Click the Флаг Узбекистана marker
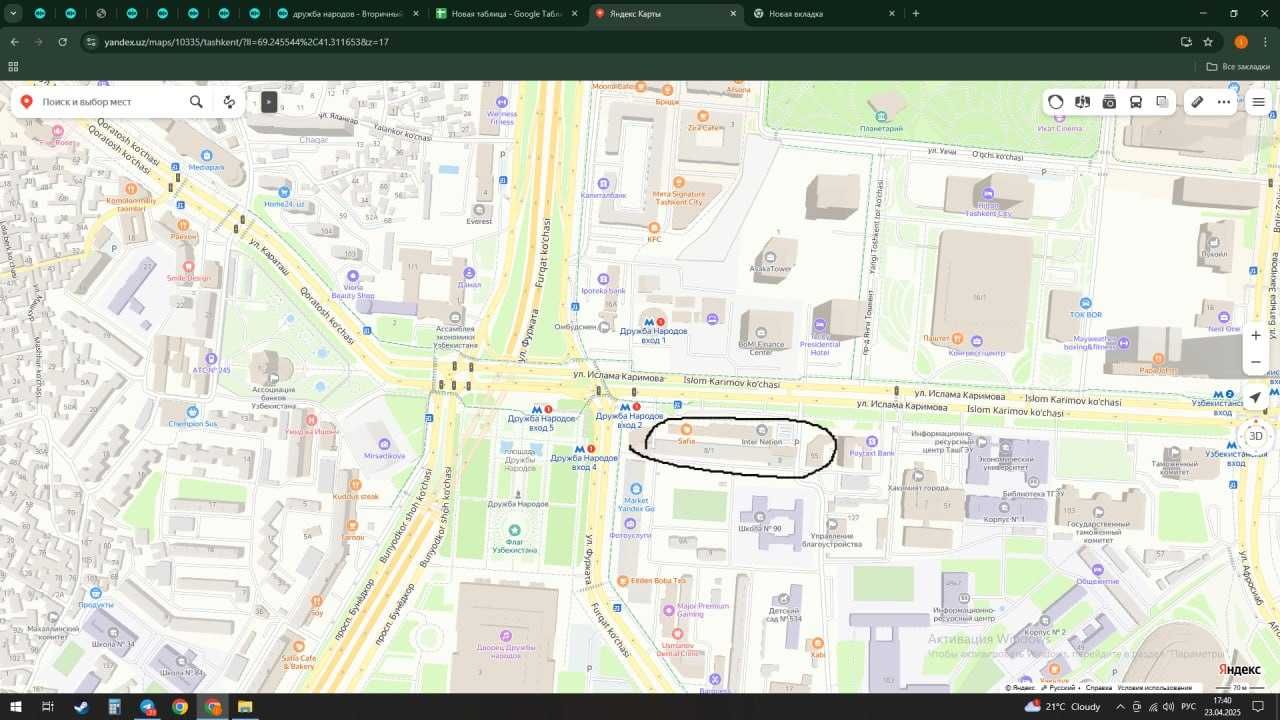 [x=514, y=530]
